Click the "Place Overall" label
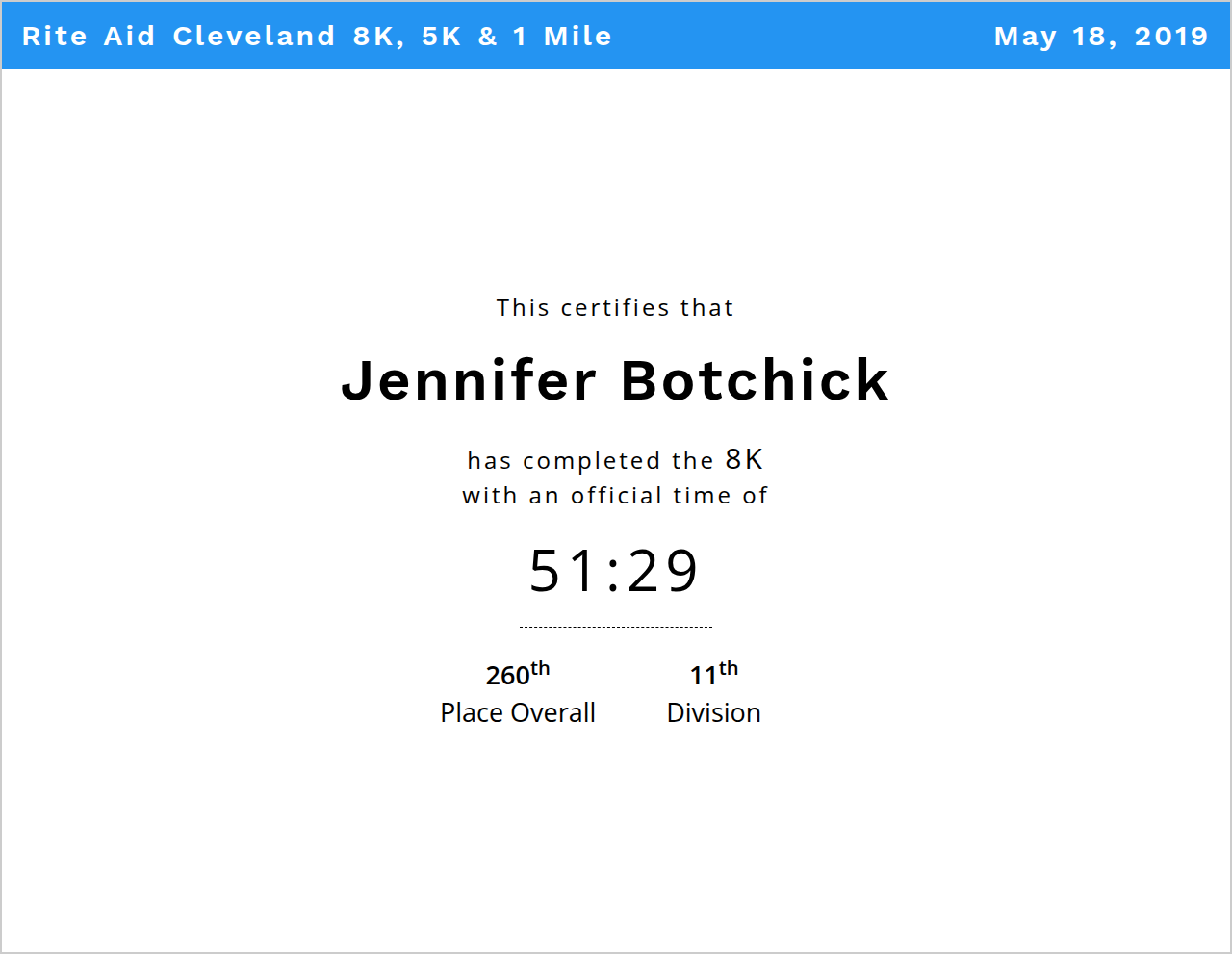 click(x=518, y=712)
